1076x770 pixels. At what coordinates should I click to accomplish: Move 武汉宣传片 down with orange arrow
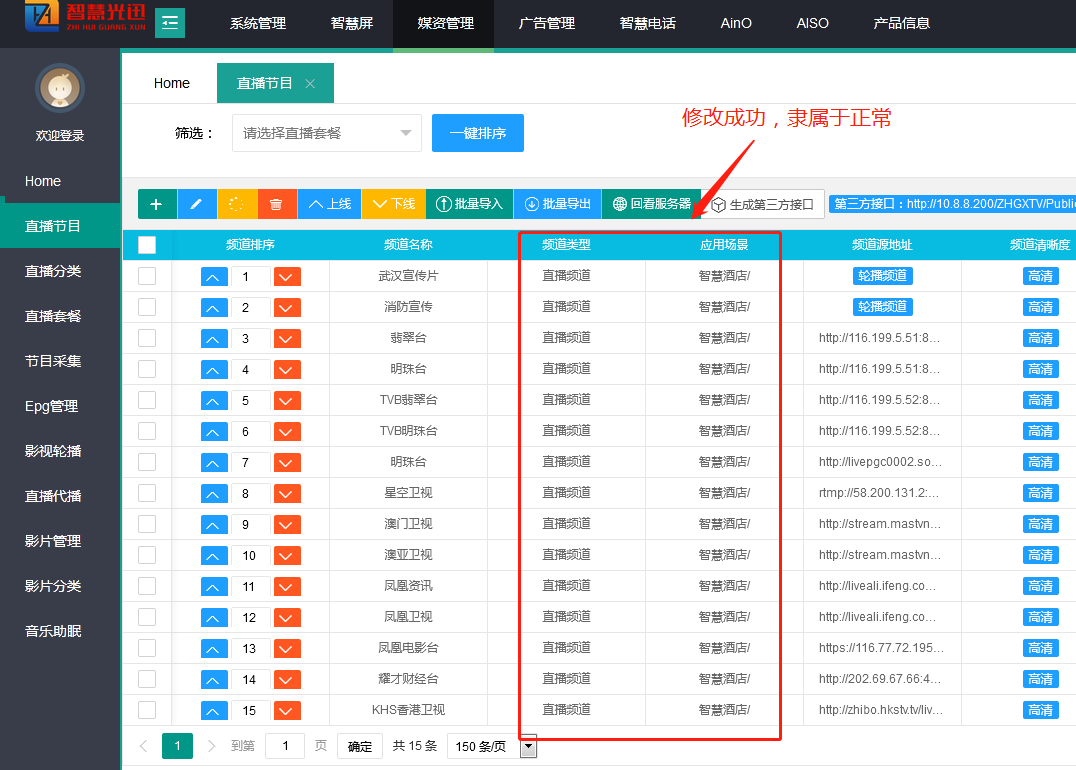[288, 276]
